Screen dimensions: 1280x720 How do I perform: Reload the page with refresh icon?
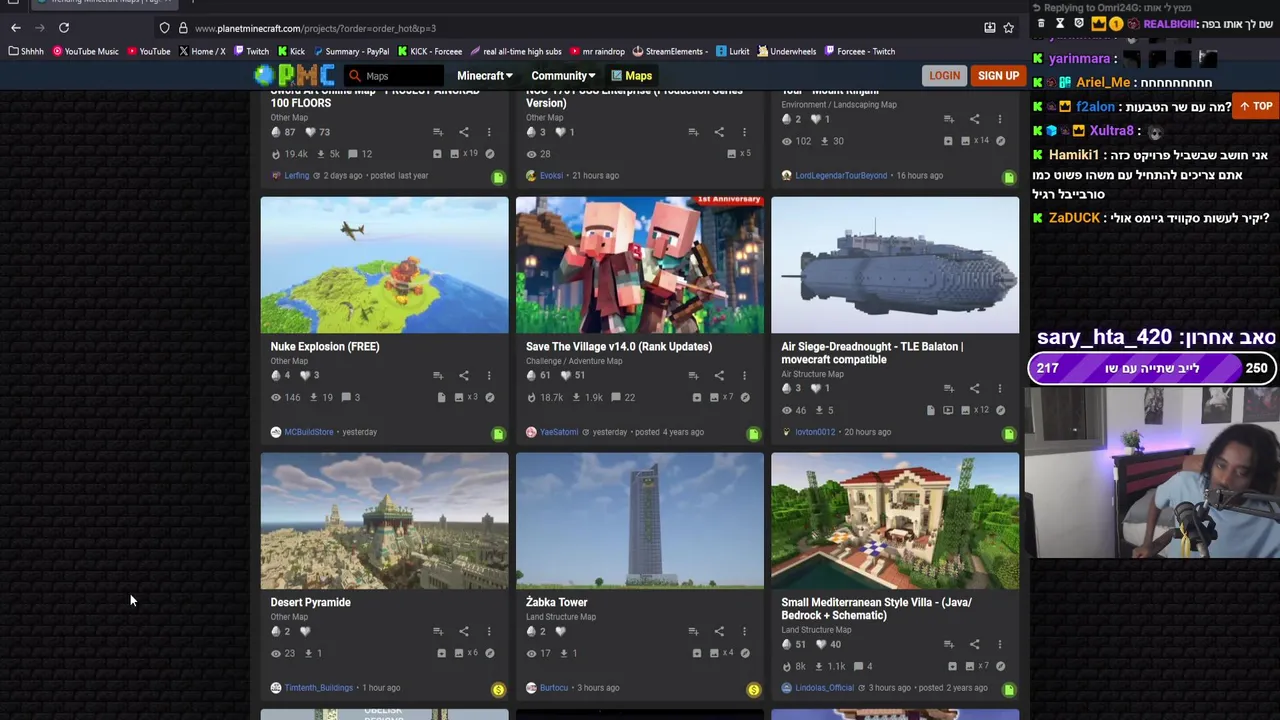click(x=64, y=28)
